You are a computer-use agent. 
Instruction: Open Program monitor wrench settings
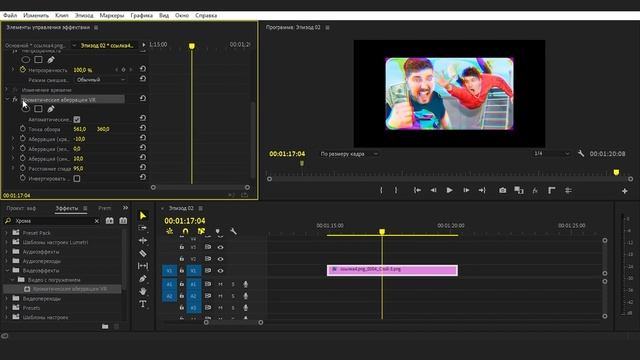581,153
